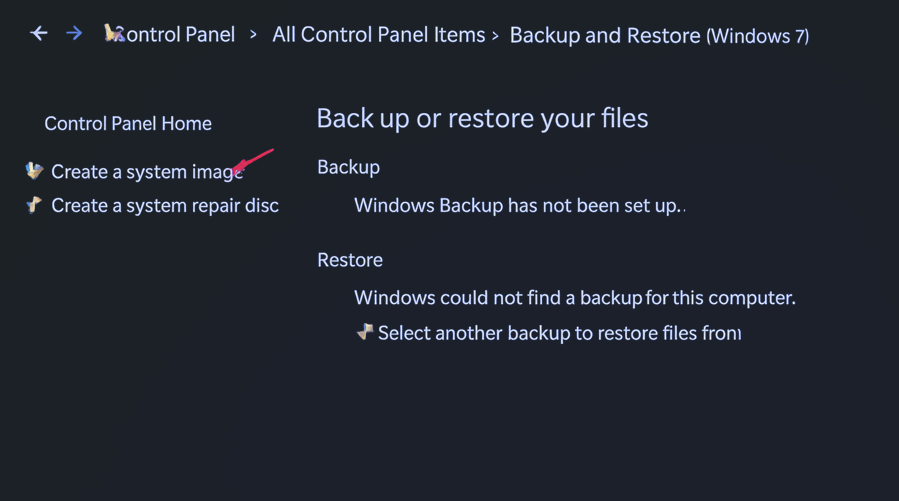Click the shield icon beside Create a system repair disc
Image resolution: width=899 pixels, height=501 pixels.
(35, 205)
